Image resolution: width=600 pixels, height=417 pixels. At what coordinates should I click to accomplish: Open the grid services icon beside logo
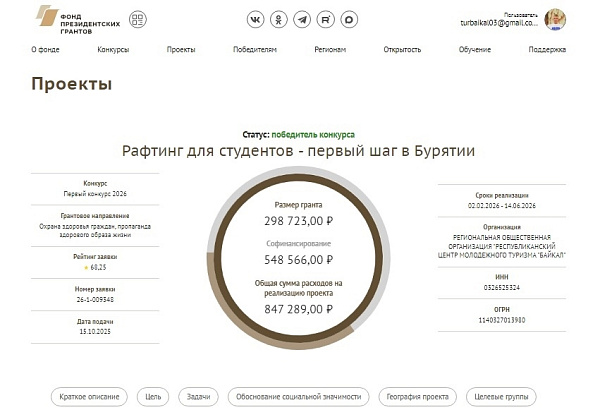click(x=137, y=20)
